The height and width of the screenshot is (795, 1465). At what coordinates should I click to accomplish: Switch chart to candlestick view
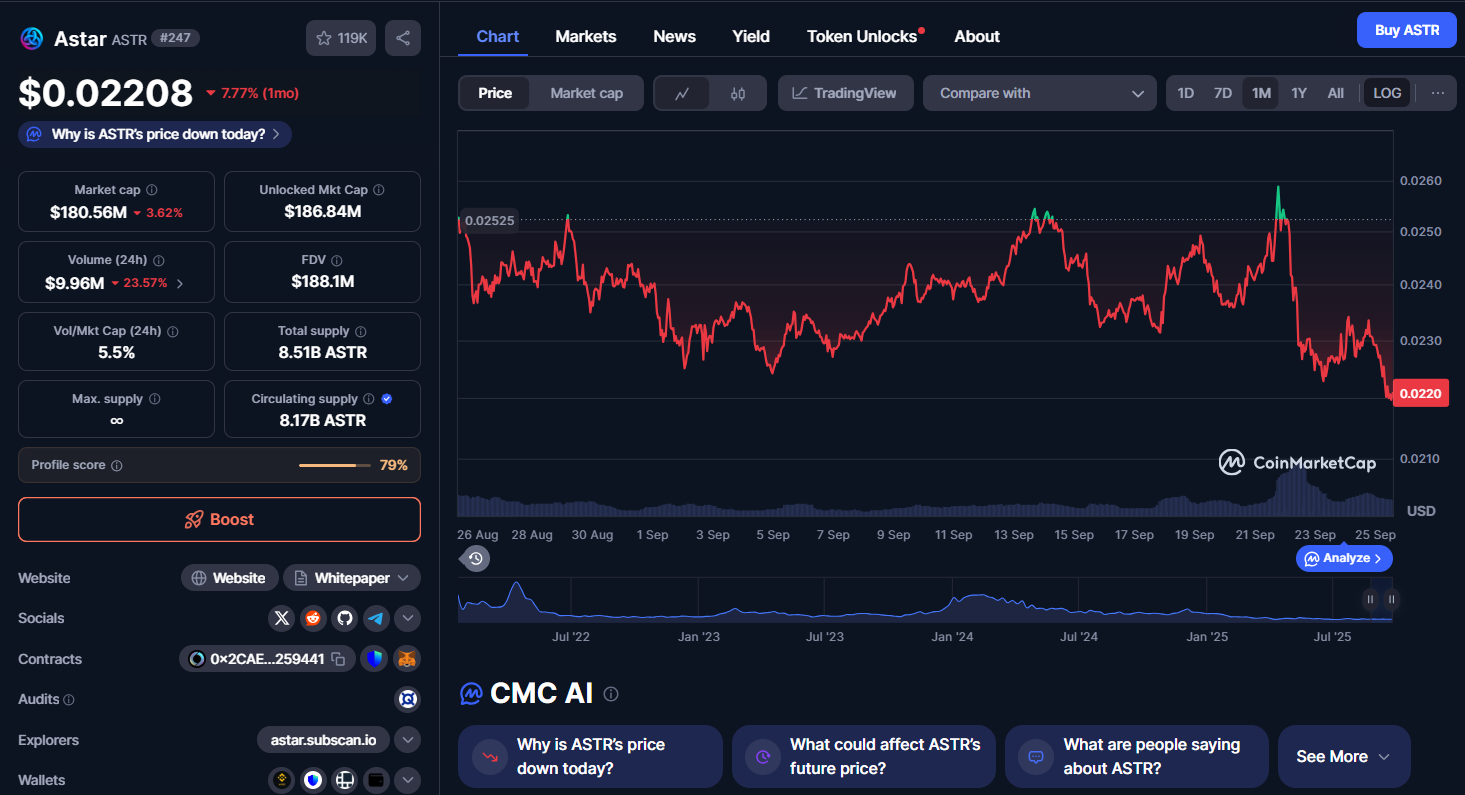[738, 93]
